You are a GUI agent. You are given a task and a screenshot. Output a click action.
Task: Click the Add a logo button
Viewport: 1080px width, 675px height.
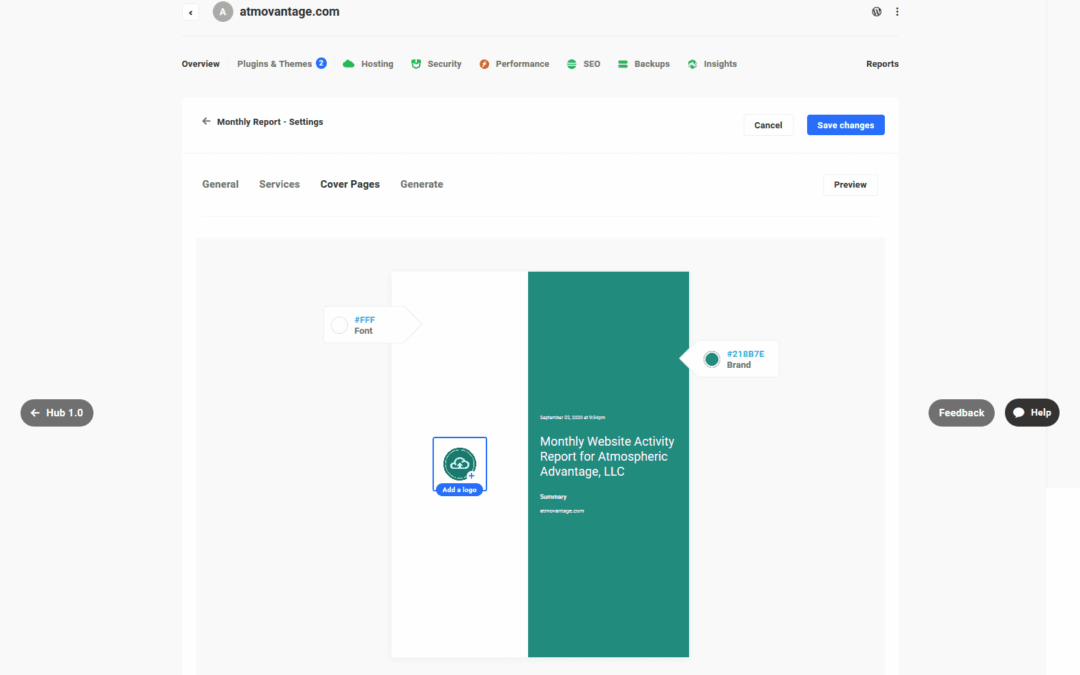tap(459, 490)
